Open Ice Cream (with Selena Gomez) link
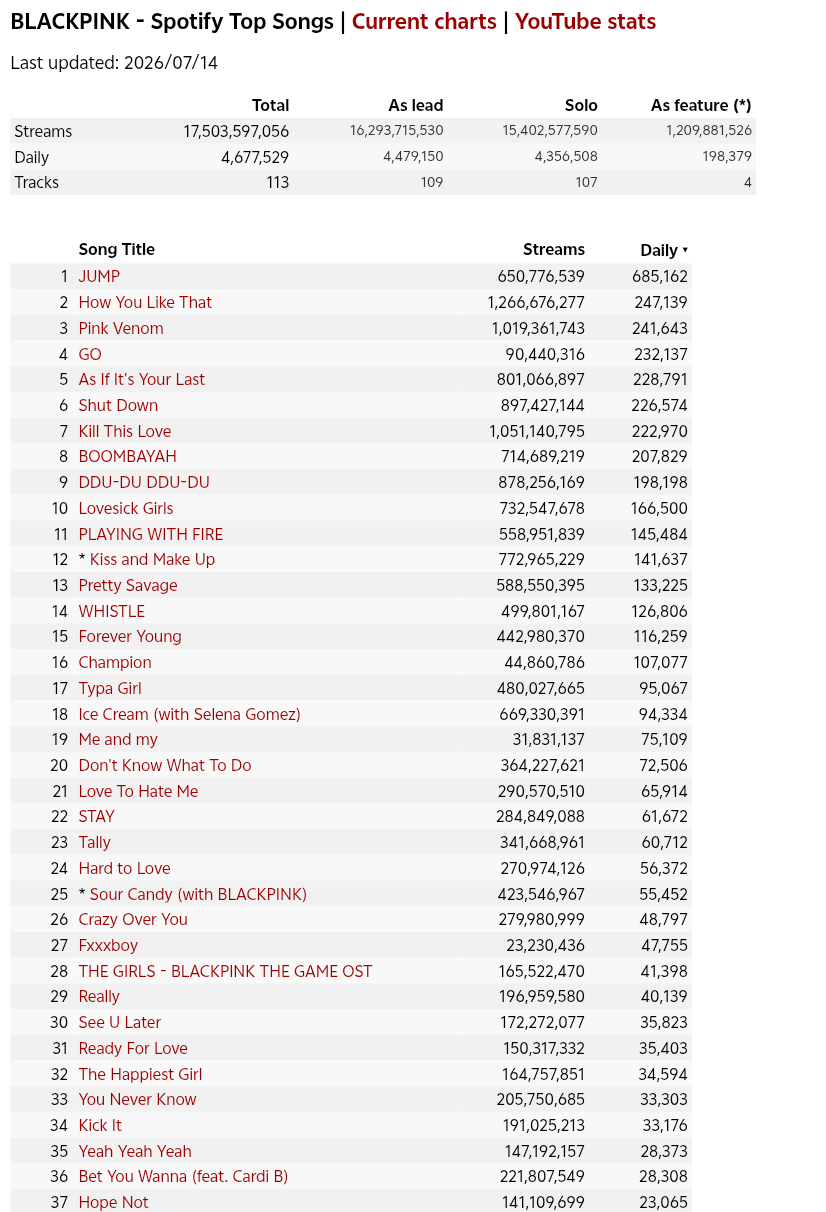The height and width of the screenshot is (1212, 826). click(x=189, y=714)
